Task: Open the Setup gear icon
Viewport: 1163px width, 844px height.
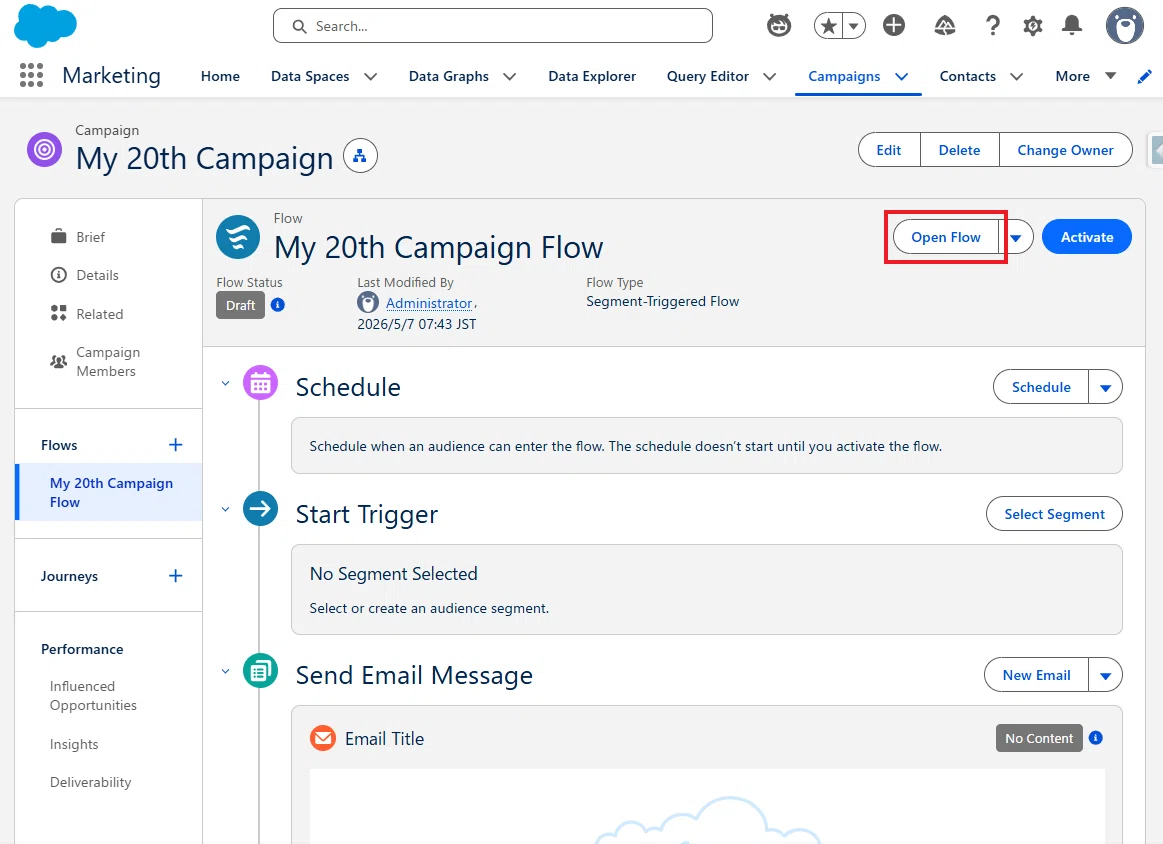Action: (x=1032, y=27)
